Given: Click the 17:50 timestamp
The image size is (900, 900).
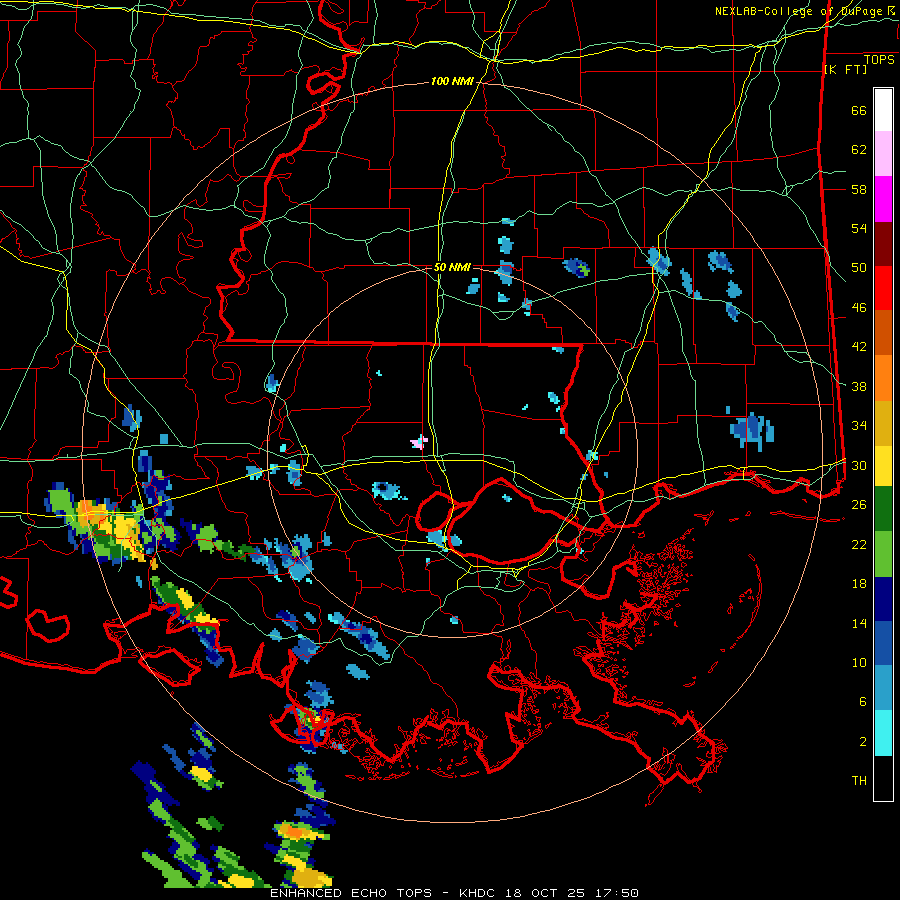Looking at the screenshot, I should pos(618,893).
